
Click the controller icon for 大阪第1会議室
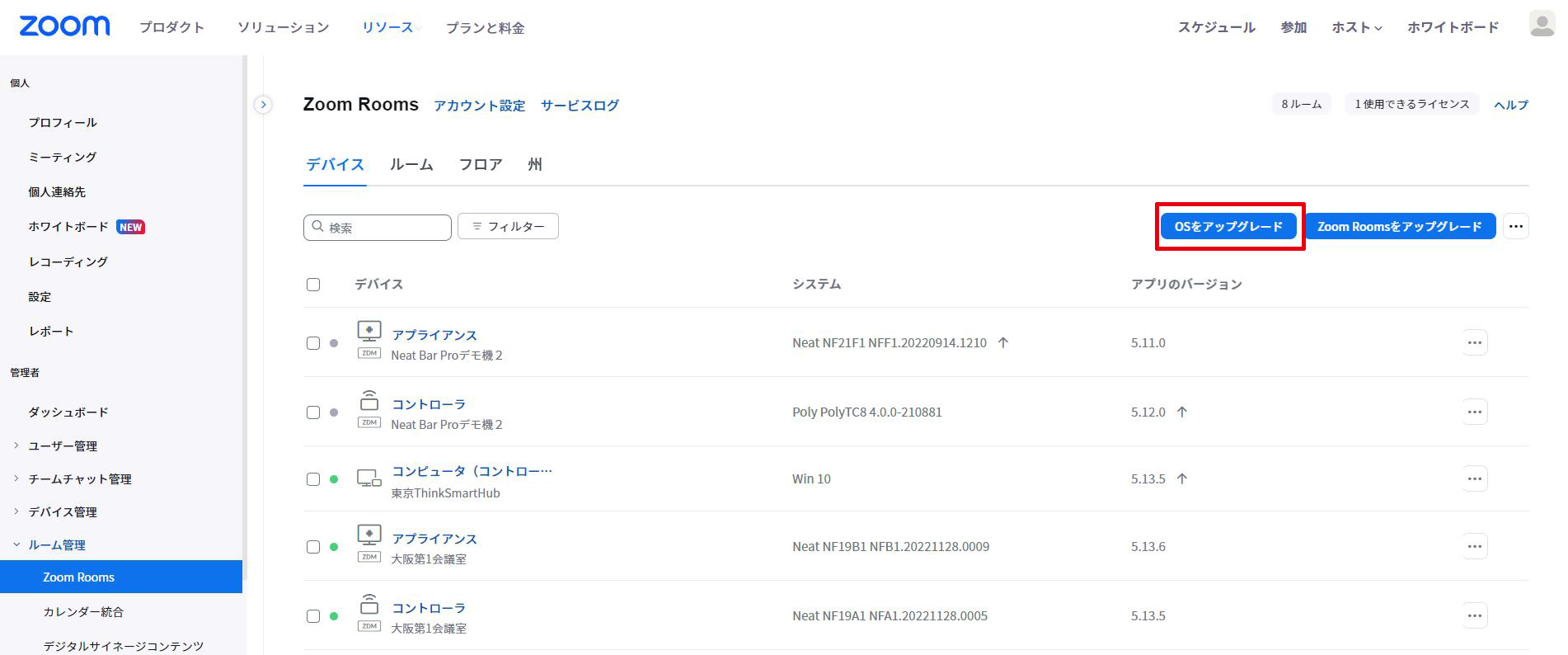[369, 605]
